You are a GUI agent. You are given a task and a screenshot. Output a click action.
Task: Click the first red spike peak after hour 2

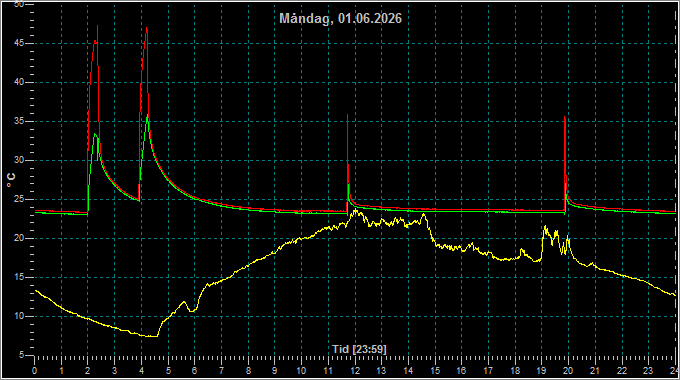point(98,26)
